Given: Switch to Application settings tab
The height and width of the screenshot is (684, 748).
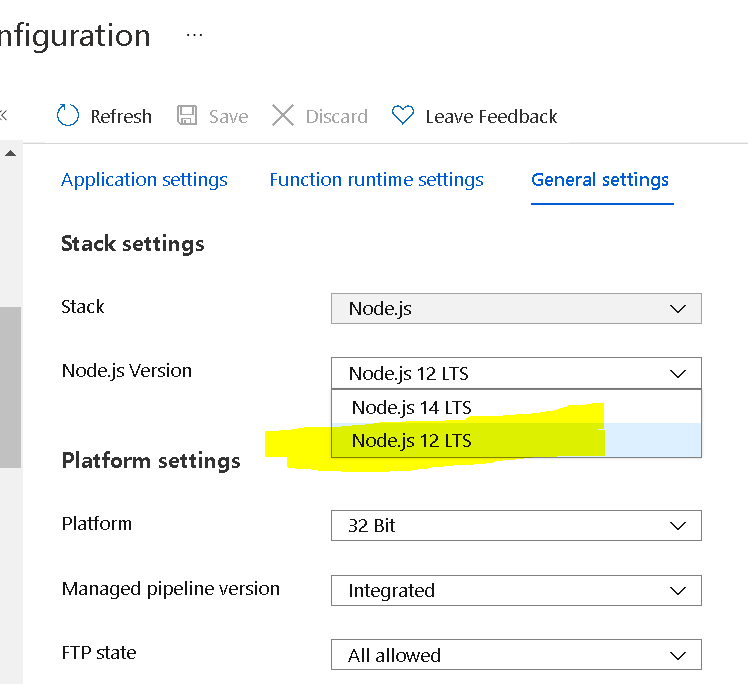Looking at the screenshot, I should [x=144, y=180].
